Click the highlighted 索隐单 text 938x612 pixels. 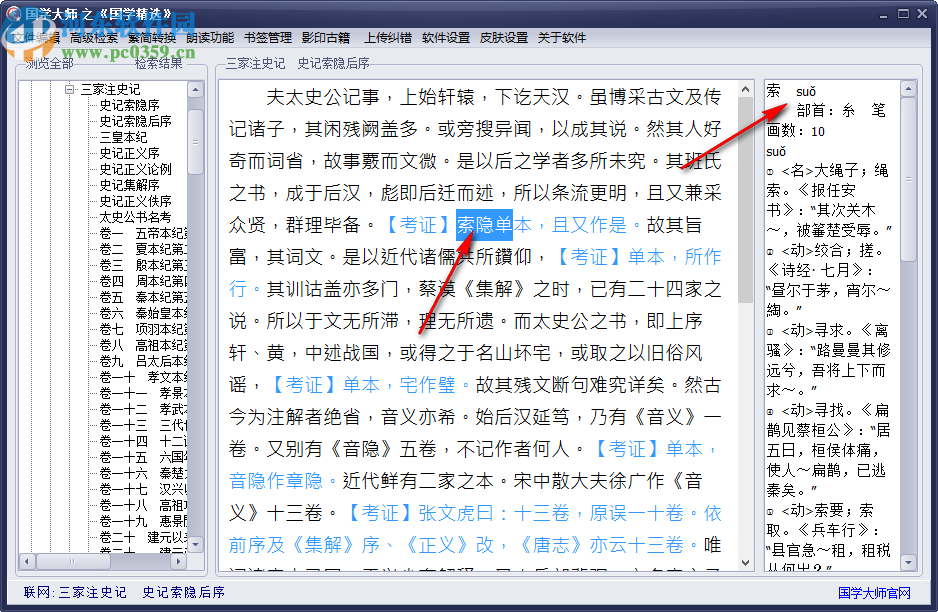(x=486, y=225)
